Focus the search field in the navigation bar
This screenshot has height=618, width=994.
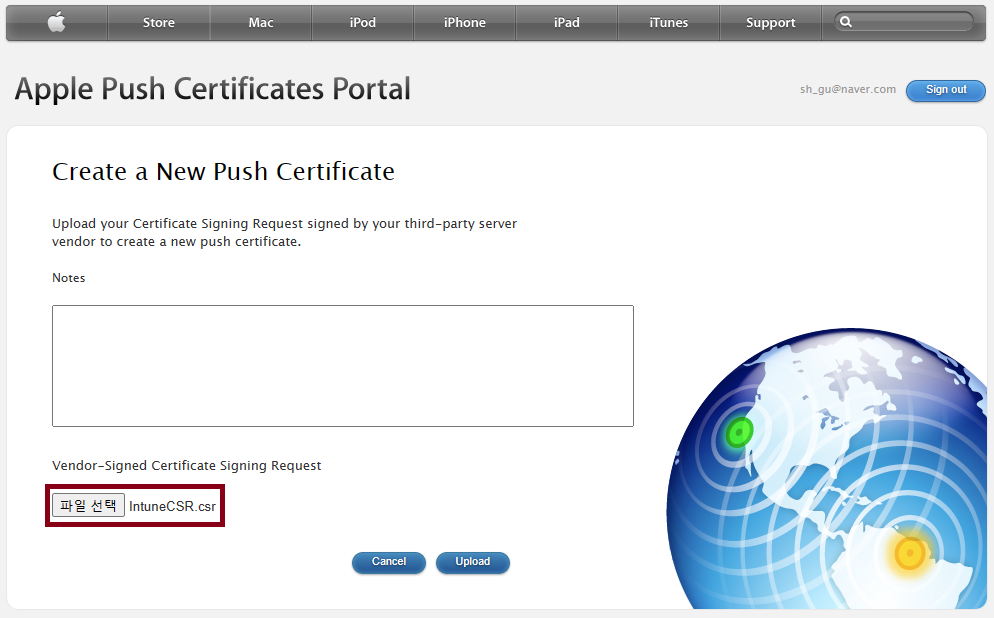pyautogui.click(x=904, y=22)
